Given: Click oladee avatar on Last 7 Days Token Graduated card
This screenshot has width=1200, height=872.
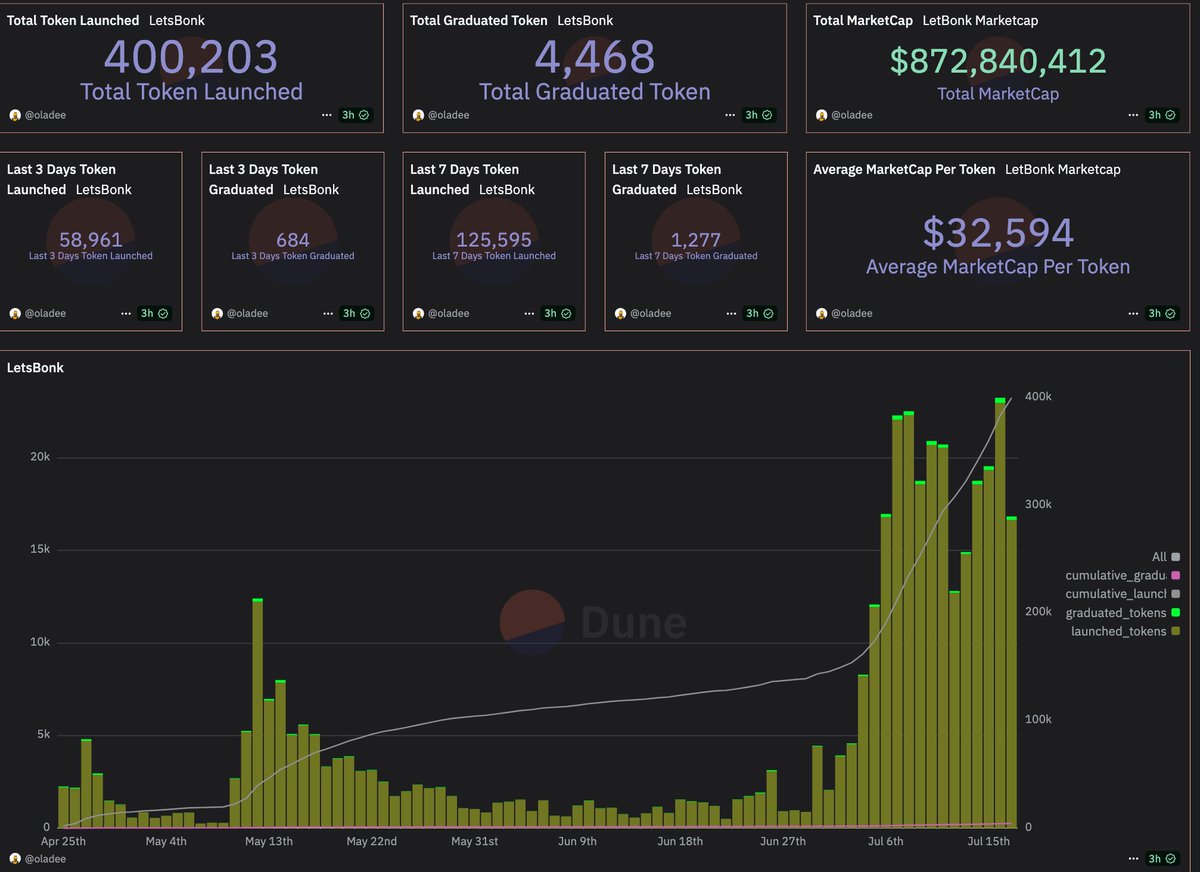Looking at the screenshot, I should [x=620, y=313].
